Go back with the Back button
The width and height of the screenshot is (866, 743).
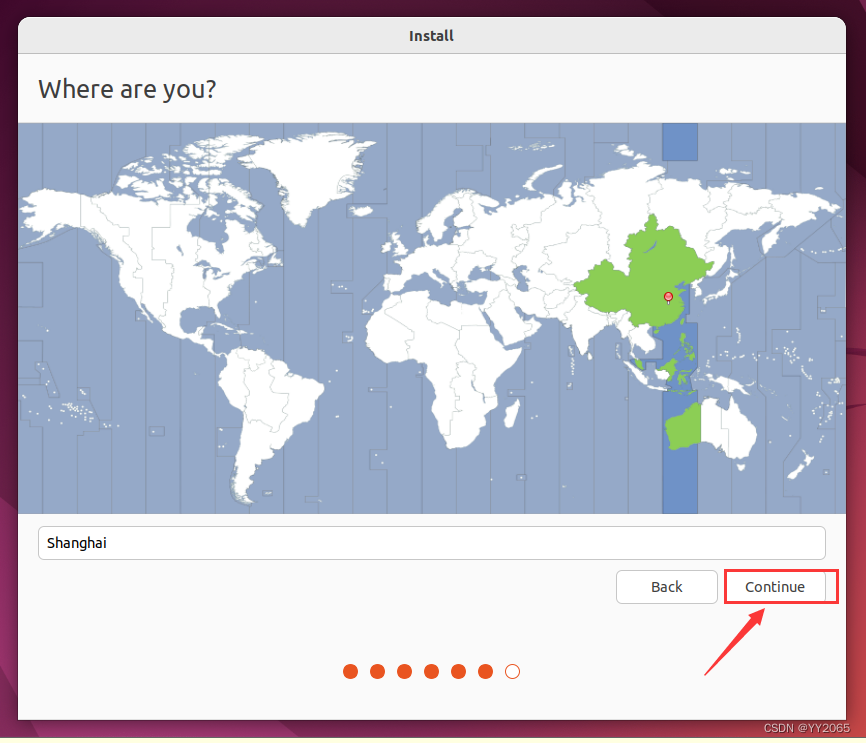(667, 587)
